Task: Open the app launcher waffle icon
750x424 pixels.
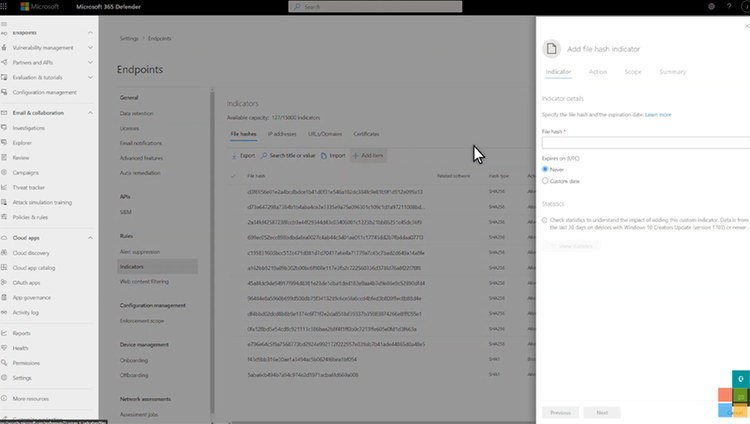Action: [4, 7]
